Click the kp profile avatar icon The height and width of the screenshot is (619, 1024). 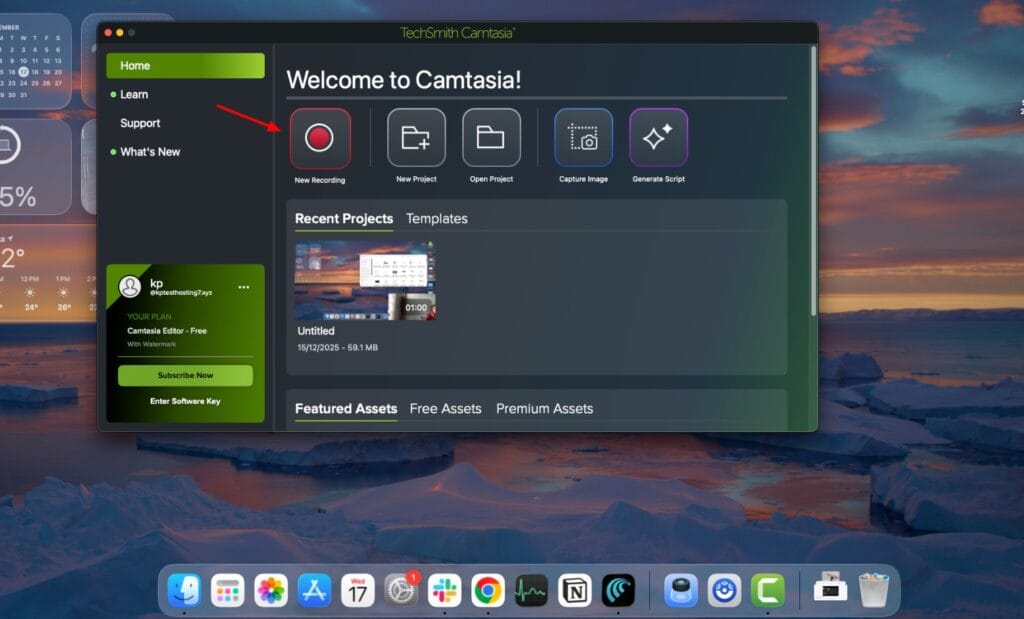pos(130,288)
